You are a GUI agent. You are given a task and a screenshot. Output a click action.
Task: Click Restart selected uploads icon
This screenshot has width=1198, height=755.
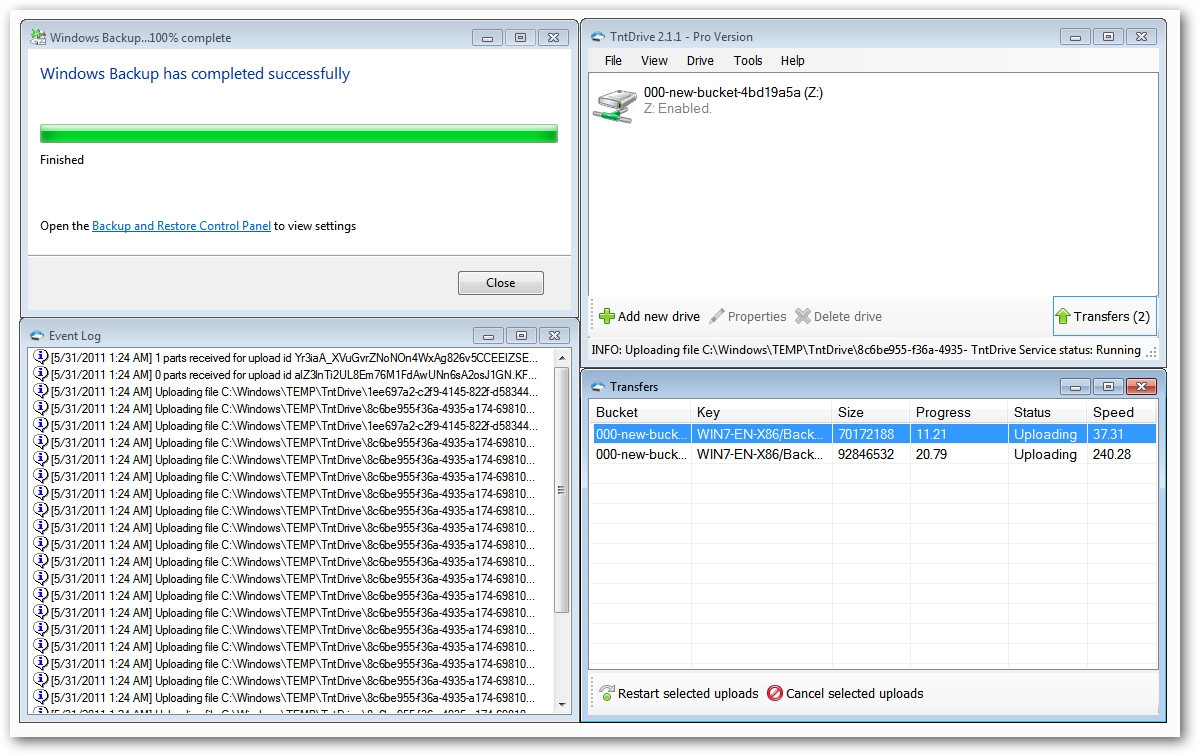[x=607, y=693]
